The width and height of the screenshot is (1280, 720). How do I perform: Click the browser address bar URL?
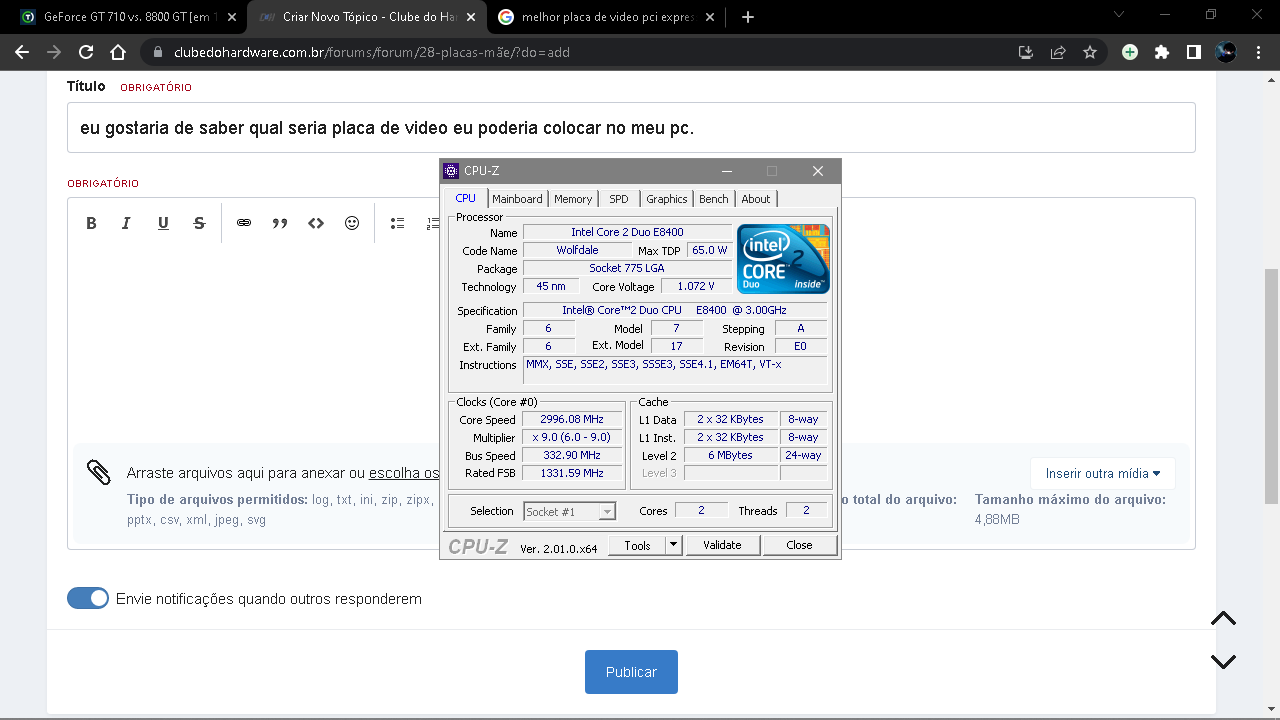pyautogui.click(x=372, y=52)
